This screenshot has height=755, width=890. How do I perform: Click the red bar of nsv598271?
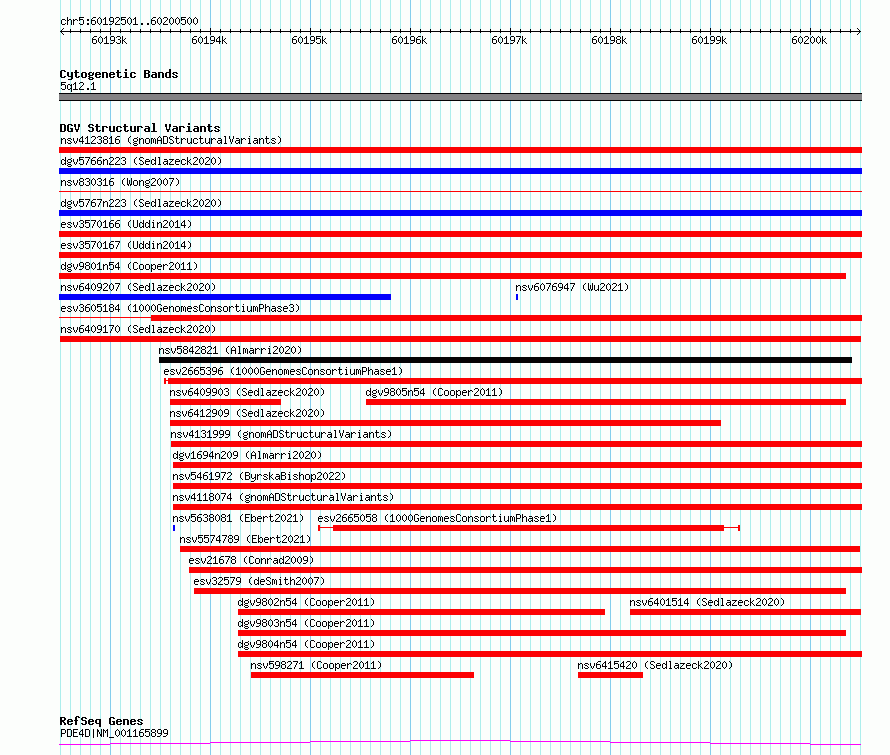[x=362, y=675]
